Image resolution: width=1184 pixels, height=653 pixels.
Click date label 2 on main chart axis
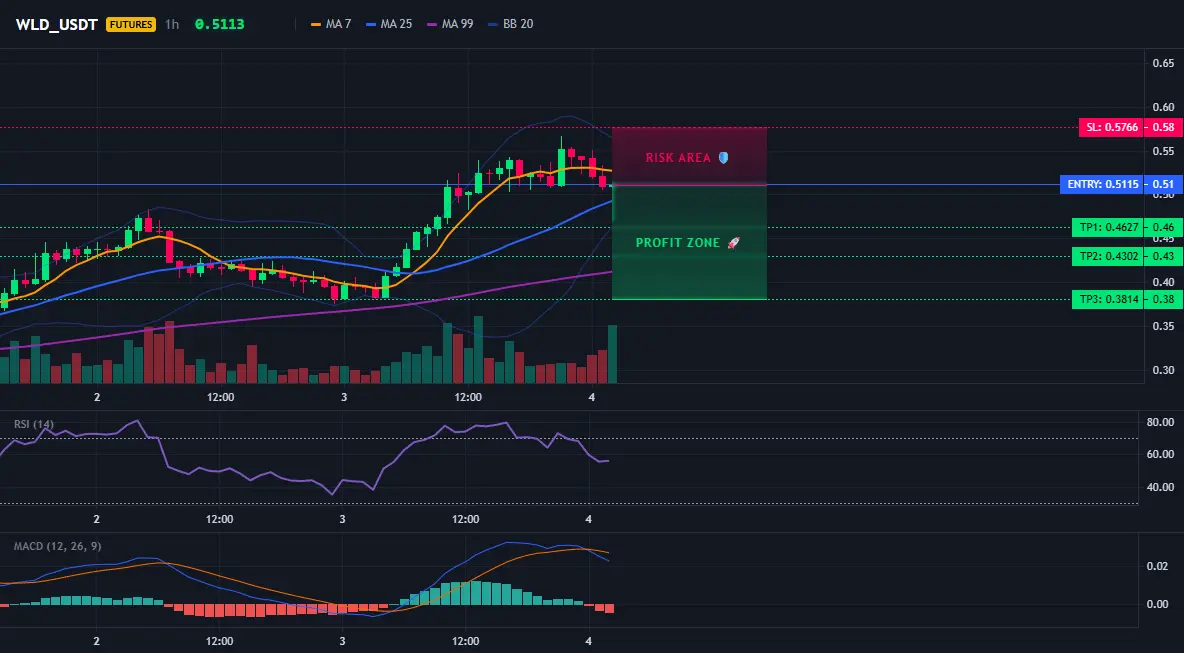(x=97, y=397)
